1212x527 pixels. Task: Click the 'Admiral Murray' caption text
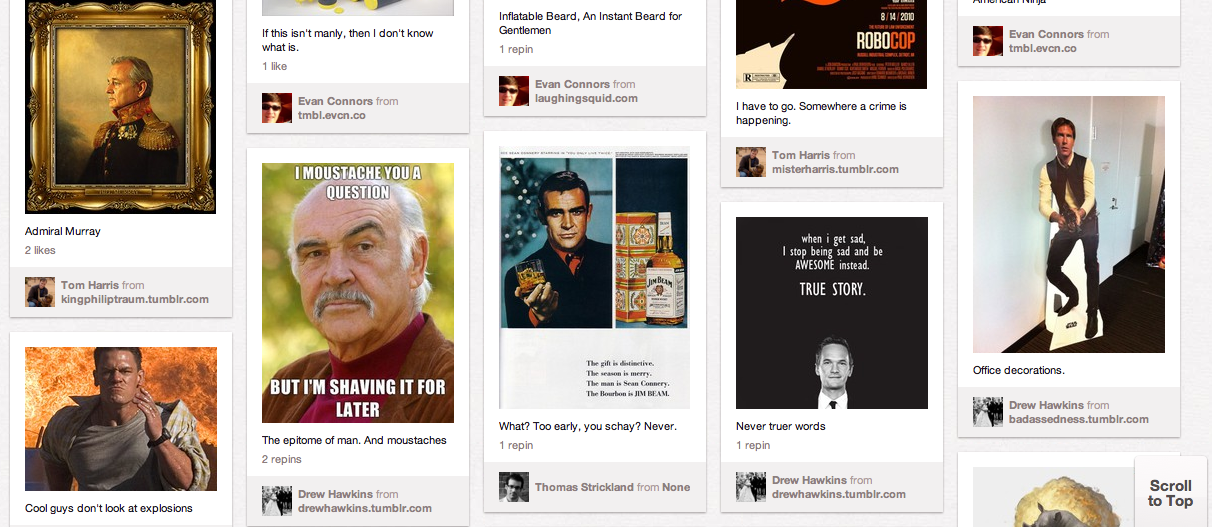tap(63, 231)
